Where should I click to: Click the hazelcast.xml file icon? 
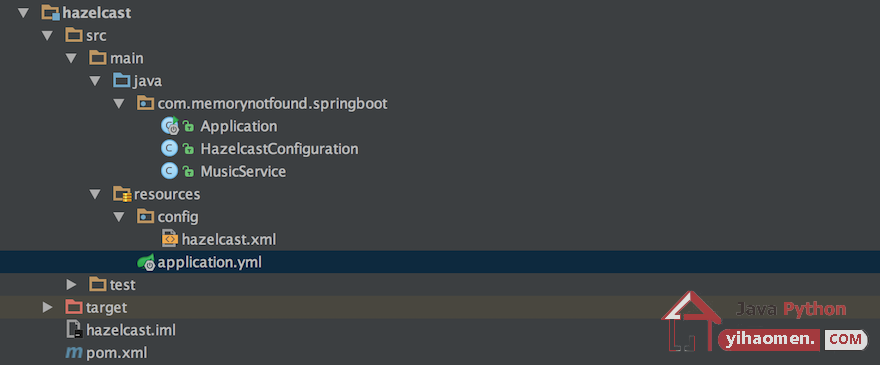pos(169,239)
